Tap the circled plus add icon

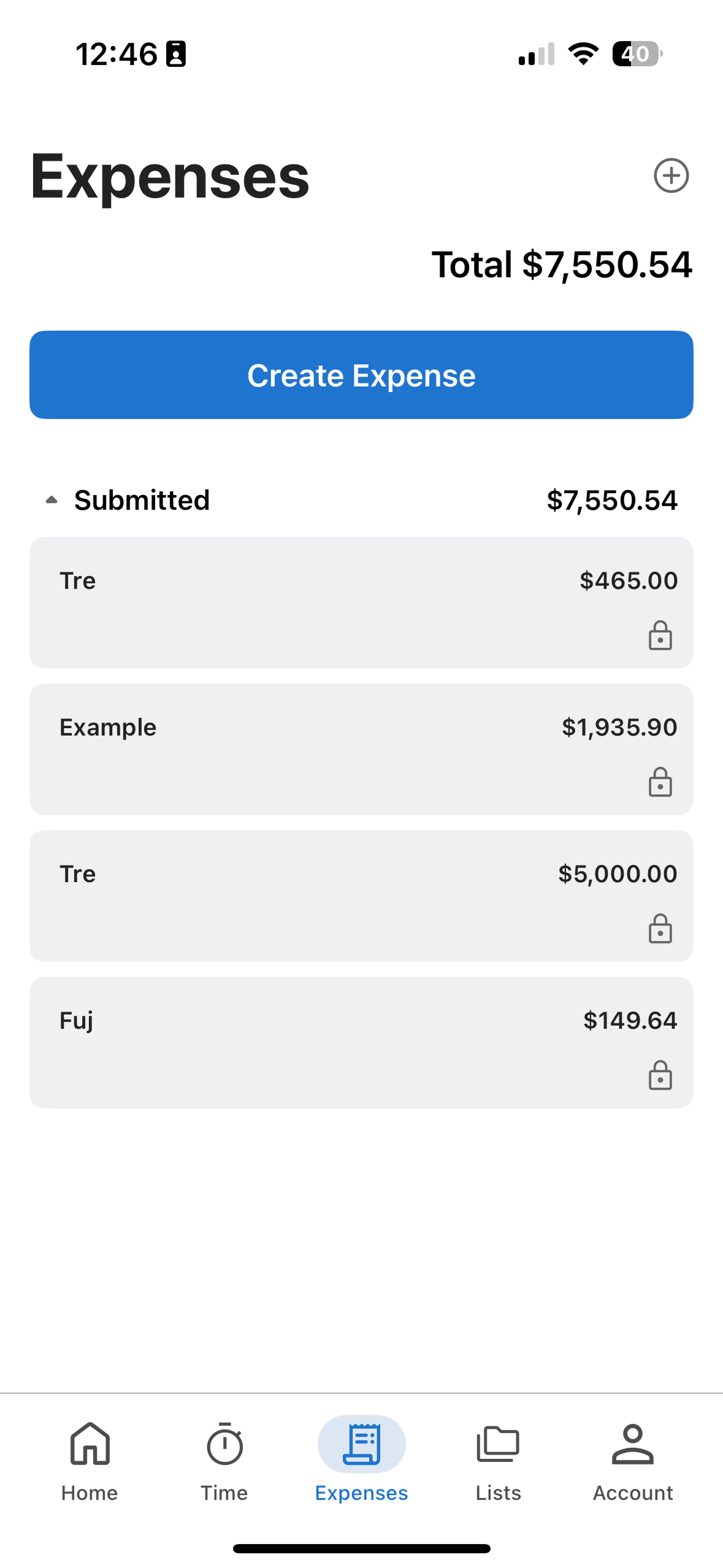[x=671, y=175]
